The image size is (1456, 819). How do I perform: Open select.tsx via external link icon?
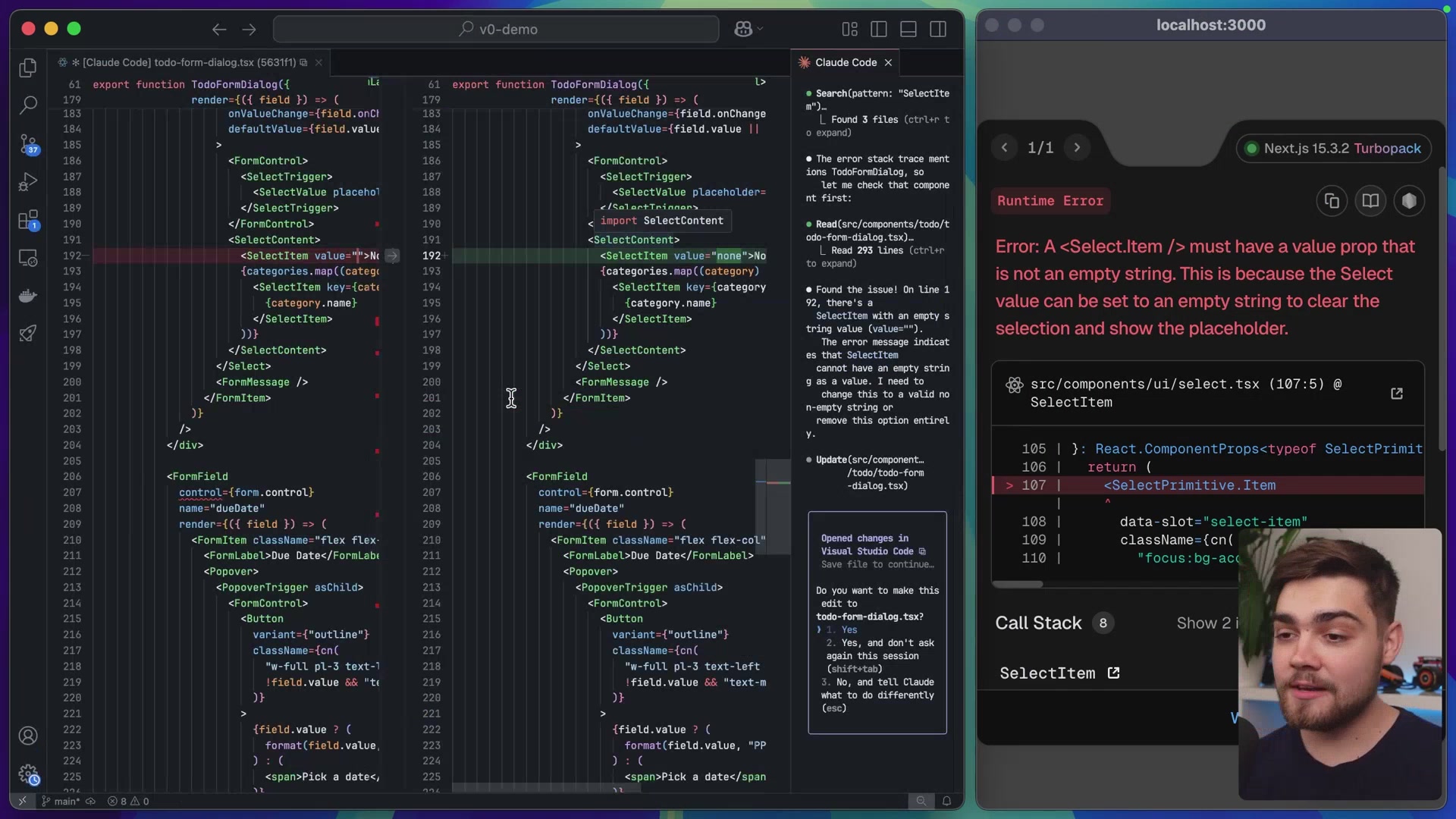coord(1398,394)
